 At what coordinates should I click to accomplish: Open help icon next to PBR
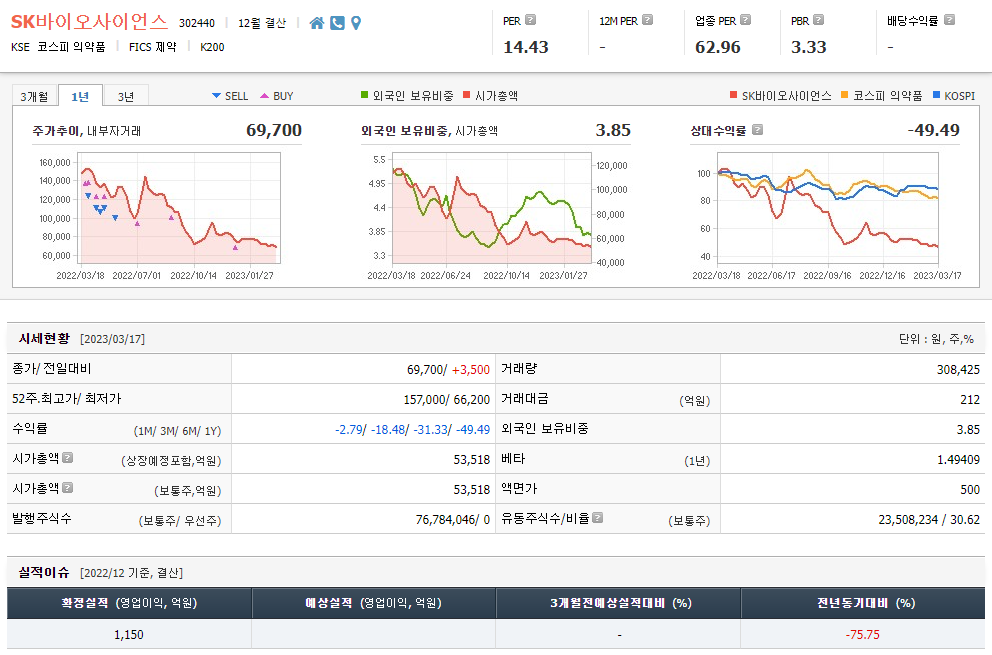(x=818, y=20)
